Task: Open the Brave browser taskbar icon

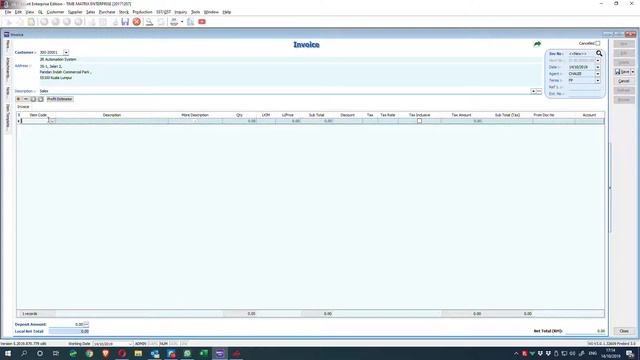Action: (106, 353)
